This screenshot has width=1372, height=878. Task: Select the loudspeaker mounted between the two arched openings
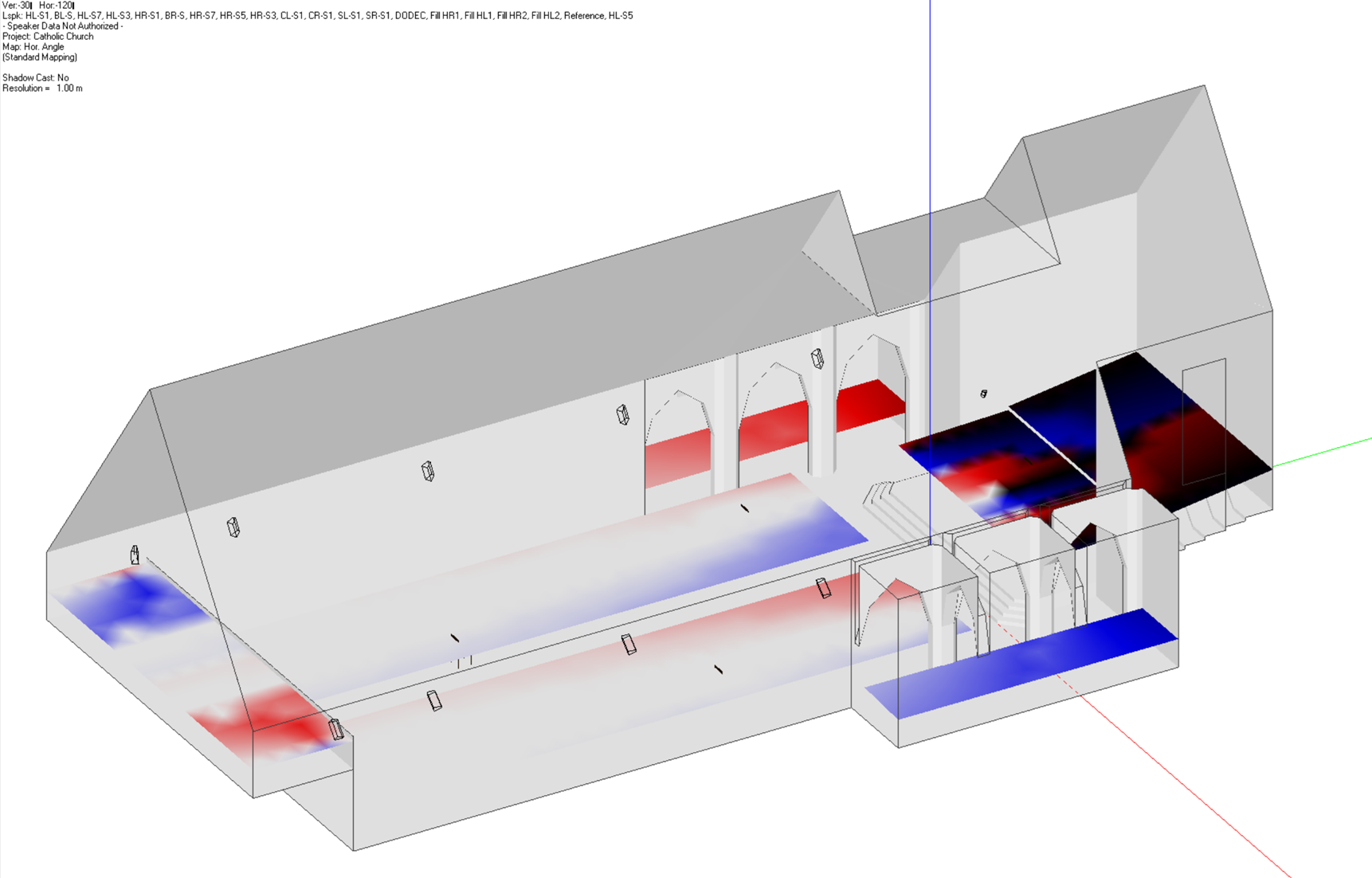pos(817,359)
